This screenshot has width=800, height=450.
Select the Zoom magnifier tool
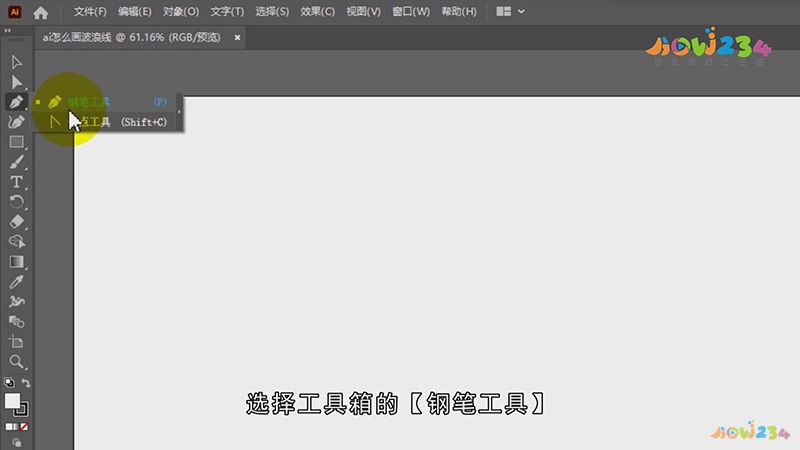(x=16, y=362)
